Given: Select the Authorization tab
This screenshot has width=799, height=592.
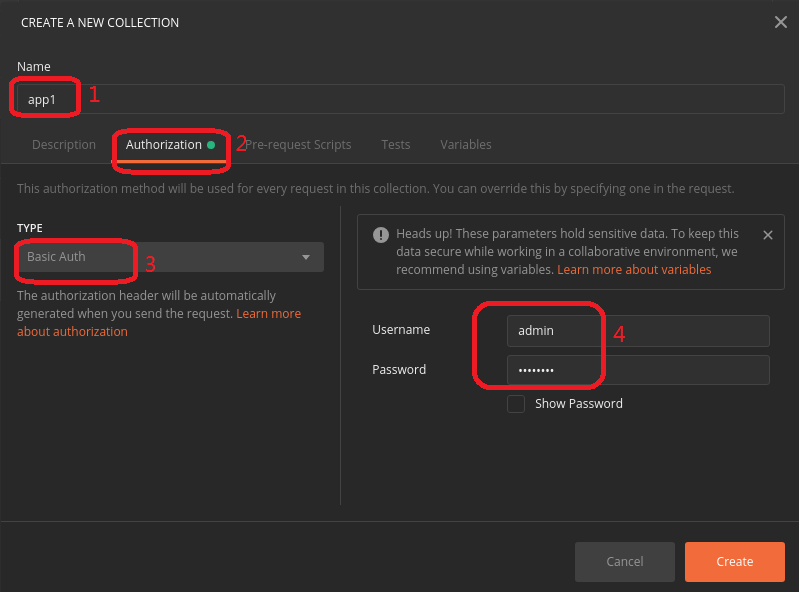Looking at the screenshot, I should click(164, 145).
